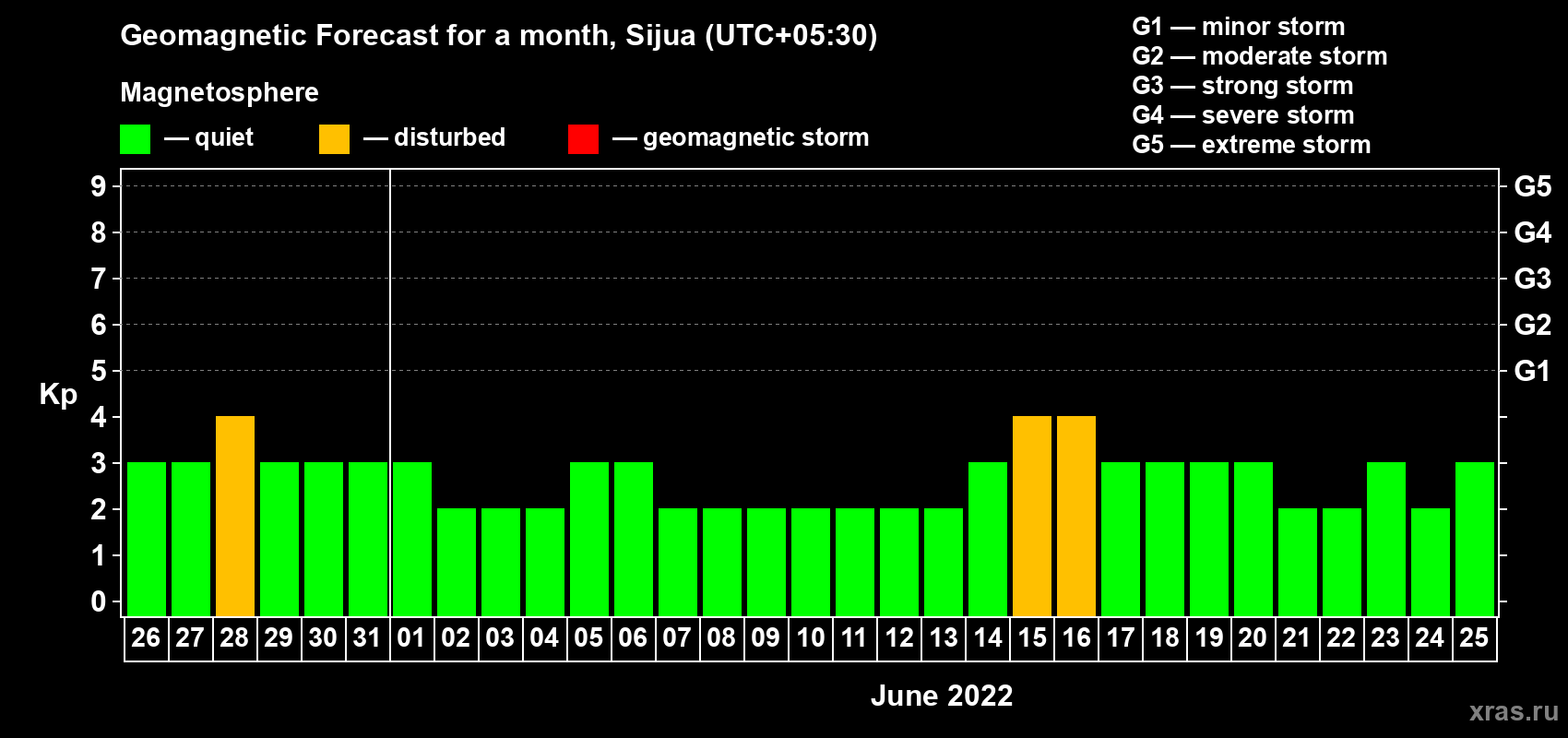Click date label 02 on the axis

(x=456, y=637)
